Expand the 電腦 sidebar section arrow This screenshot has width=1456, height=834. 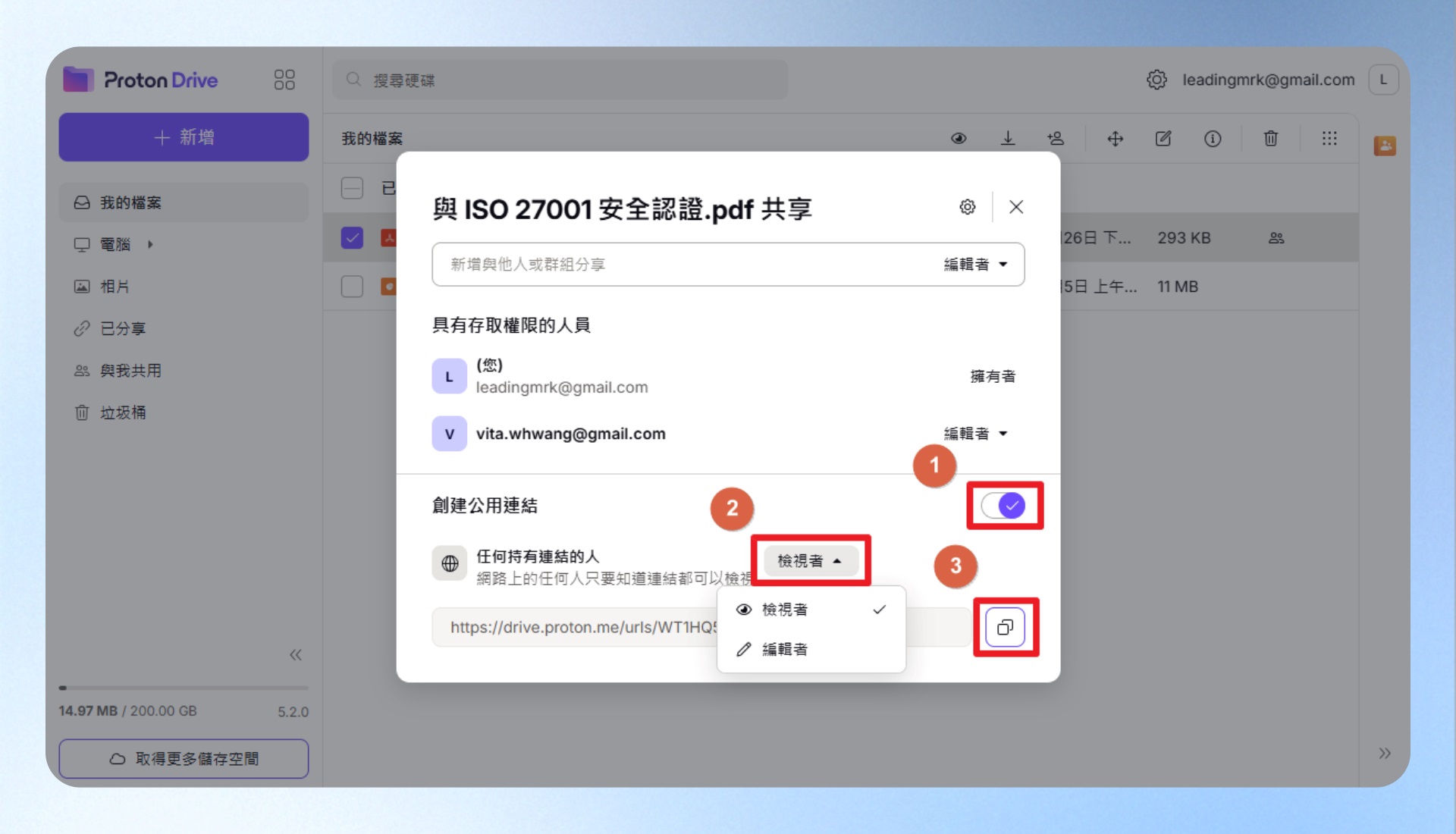(150, 244)
